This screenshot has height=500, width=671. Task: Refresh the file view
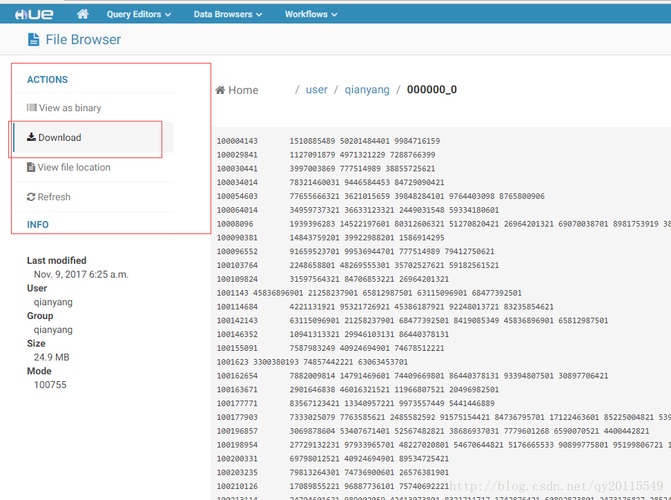31,197
